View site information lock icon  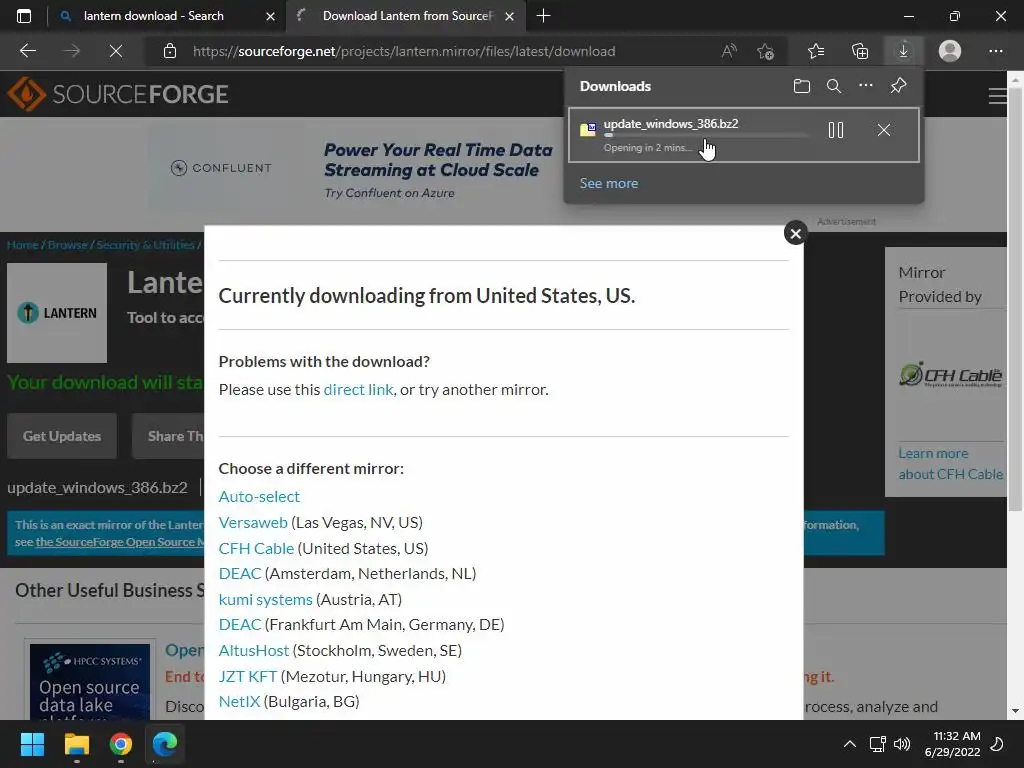[170, 51]
